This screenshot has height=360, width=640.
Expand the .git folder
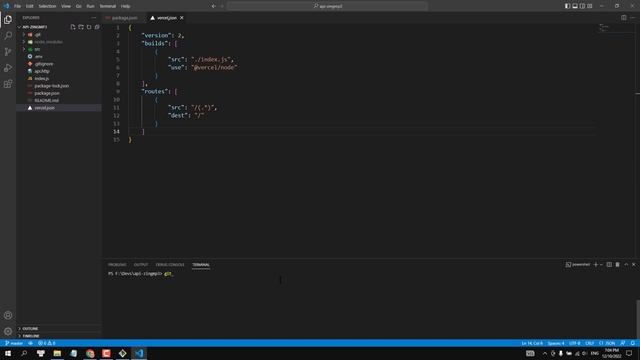[24, 35]
